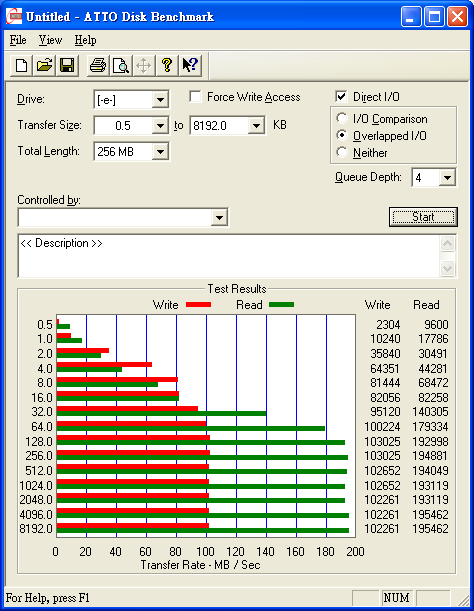Open the Queue Depth dropdown

coord(447,178)
